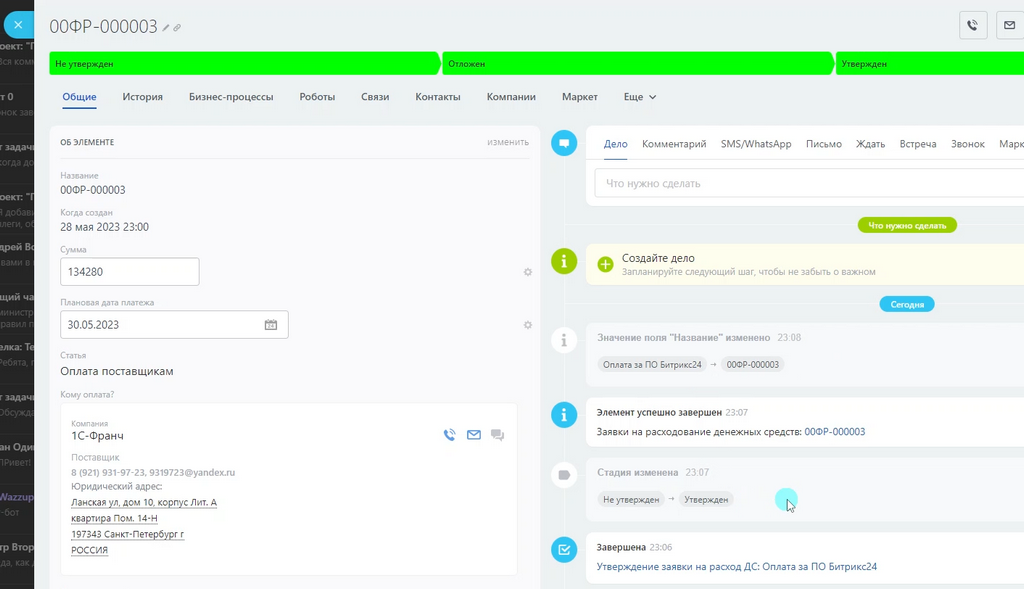
Task: Click 'Не утвержден' chip in Стадия изменена entry
Action: coord(631,500)
